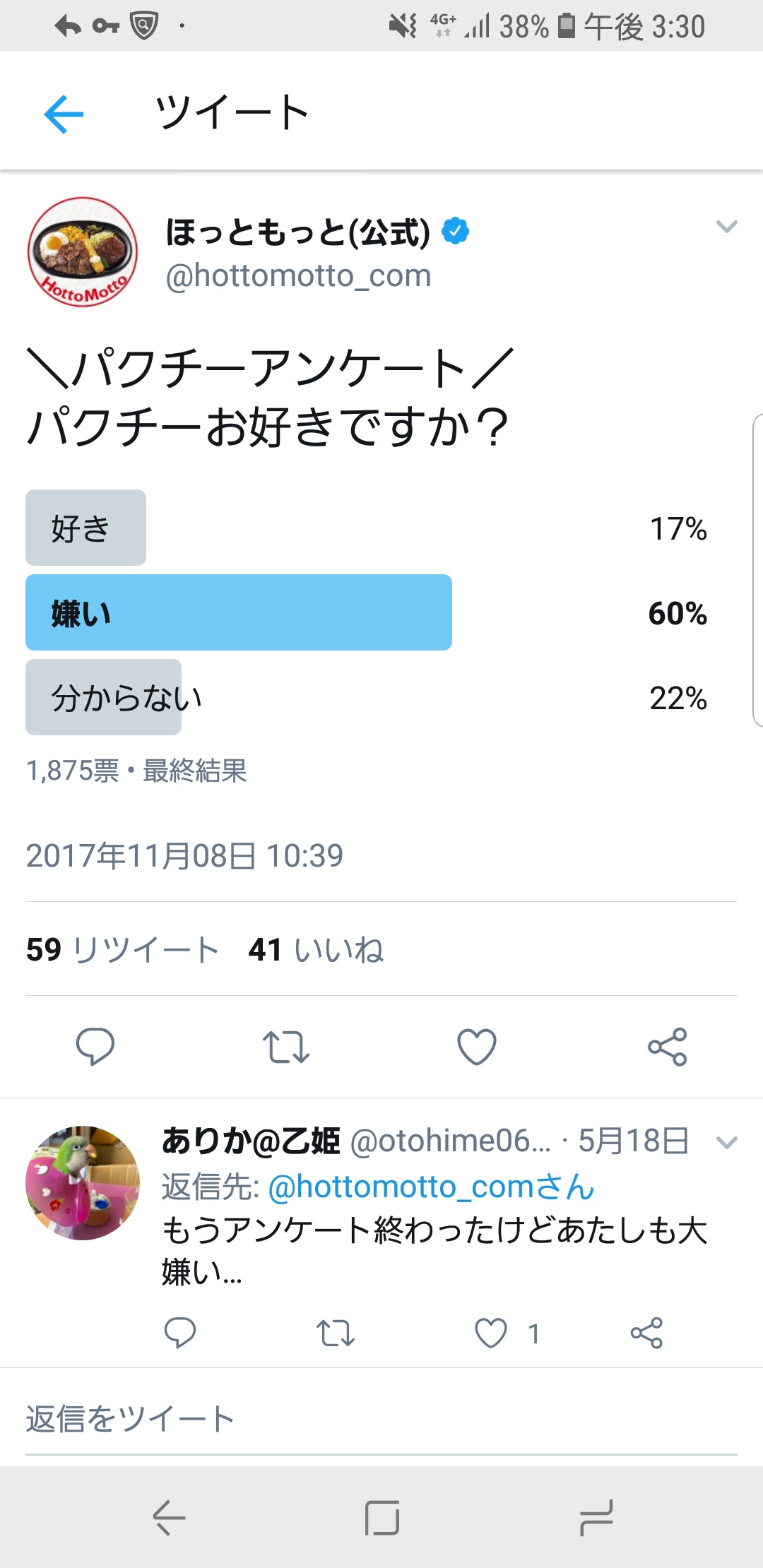
Task: Expand options chevron on ありか@乙姫's reply
Action: [726, 1142]
